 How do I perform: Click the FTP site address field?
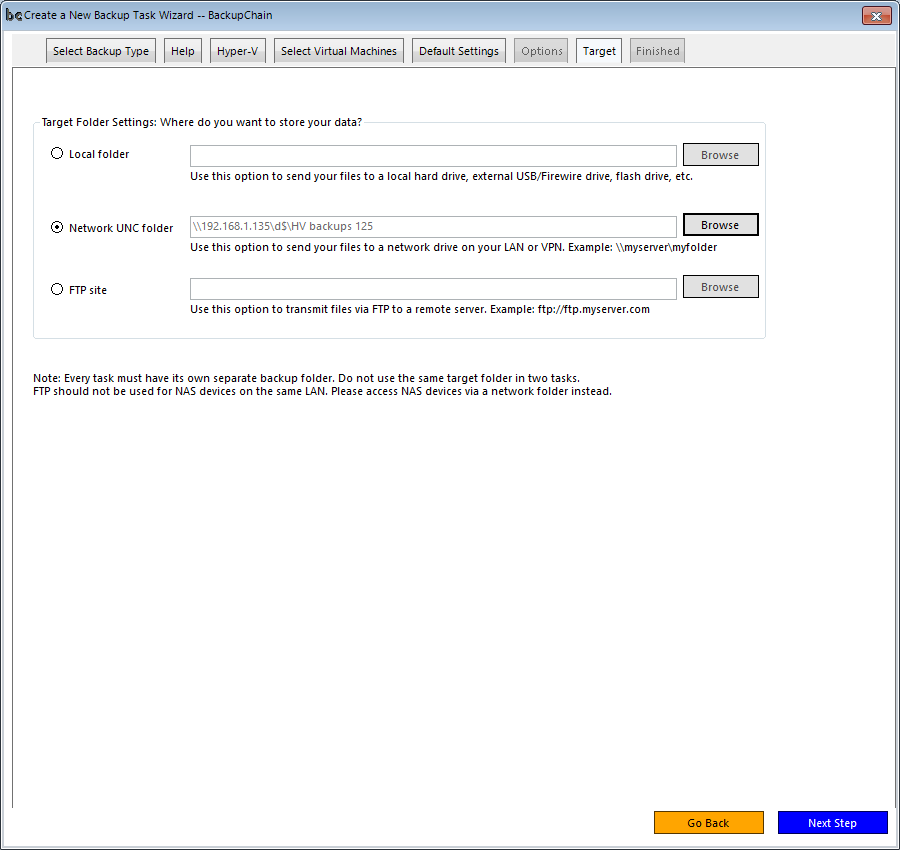click(432, 288)
